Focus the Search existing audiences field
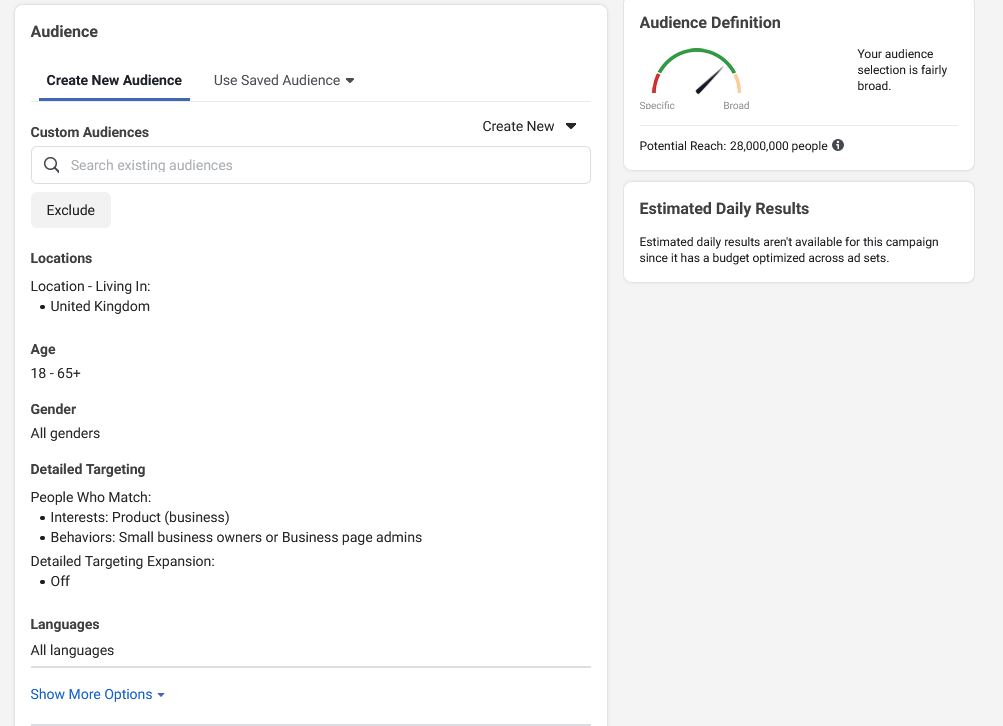The height and width of the screenshot is (726, 1003). coord(311,165)
